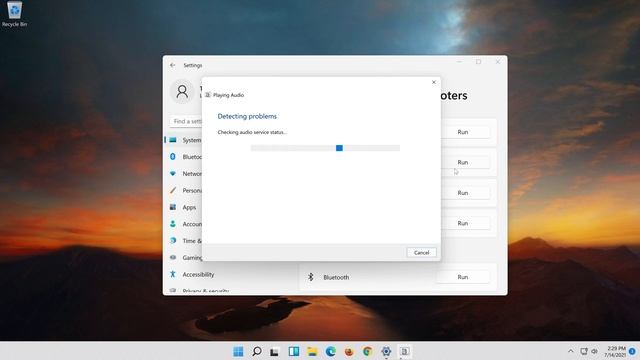
Task: Open the network tray icon
Action: pyautogui.click(x=584, y=351)
